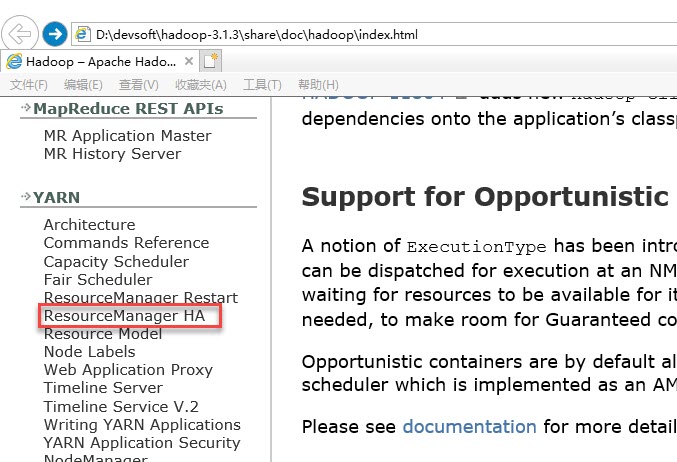Open the ResourceManager HA link

pos(124,316)
